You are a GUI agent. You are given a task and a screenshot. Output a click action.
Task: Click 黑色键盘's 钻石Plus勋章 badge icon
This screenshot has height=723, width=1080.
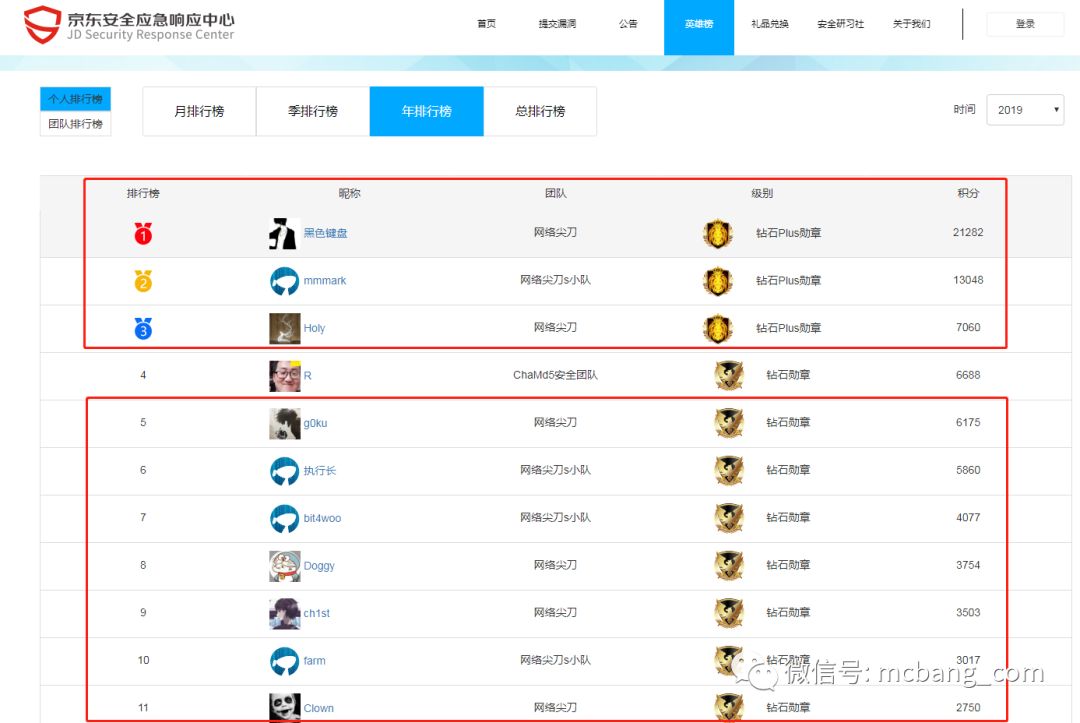717,234
